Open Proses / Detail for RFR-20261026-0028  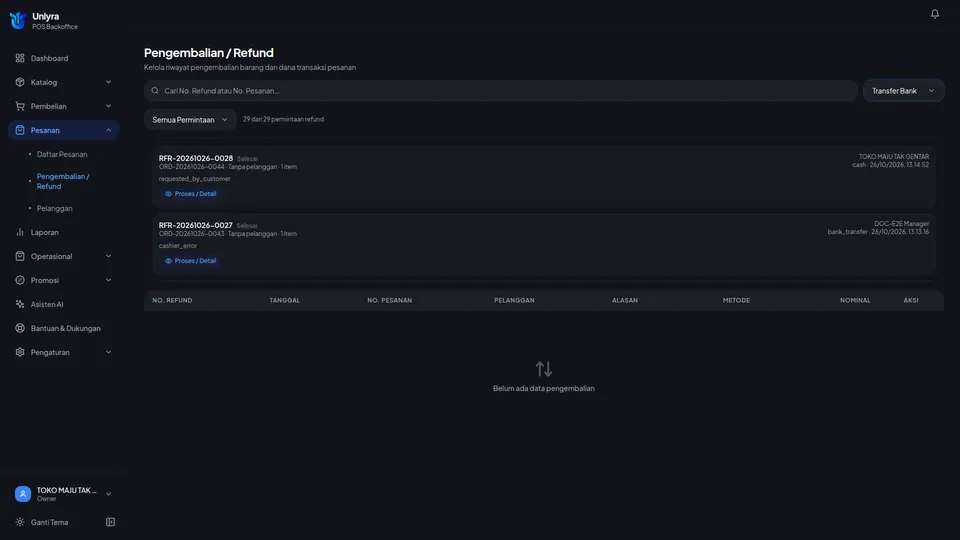pyautogui.click(x=190, y=193)
